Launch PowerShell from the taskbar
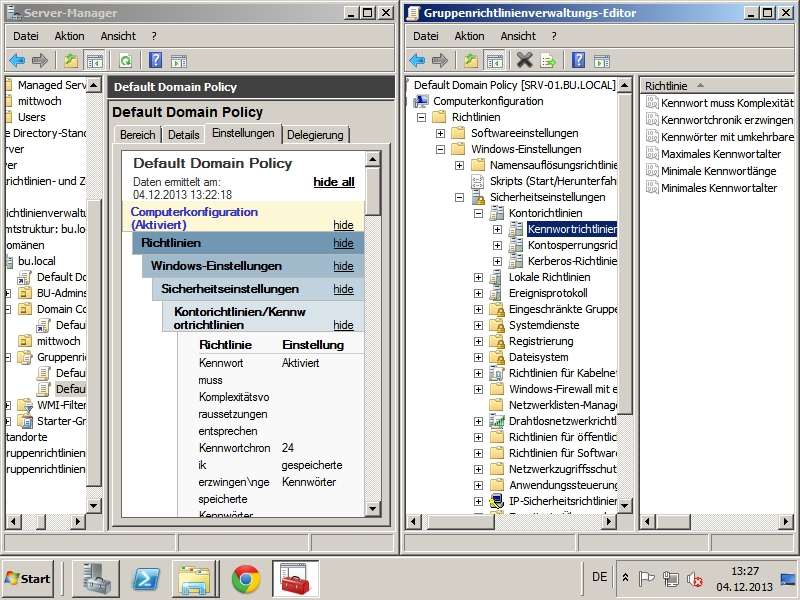 click(147, 578)
